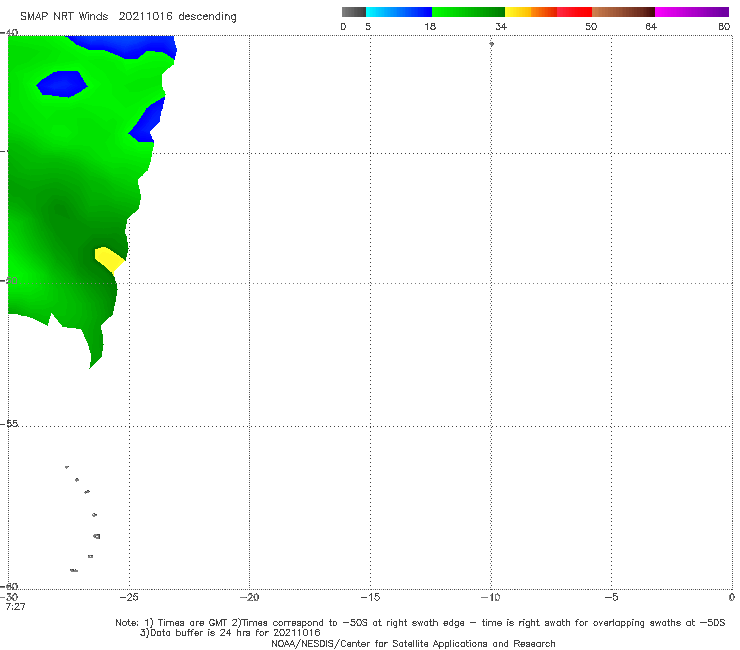Click the word "descending" in the title
740x650 pixels.
207,17
